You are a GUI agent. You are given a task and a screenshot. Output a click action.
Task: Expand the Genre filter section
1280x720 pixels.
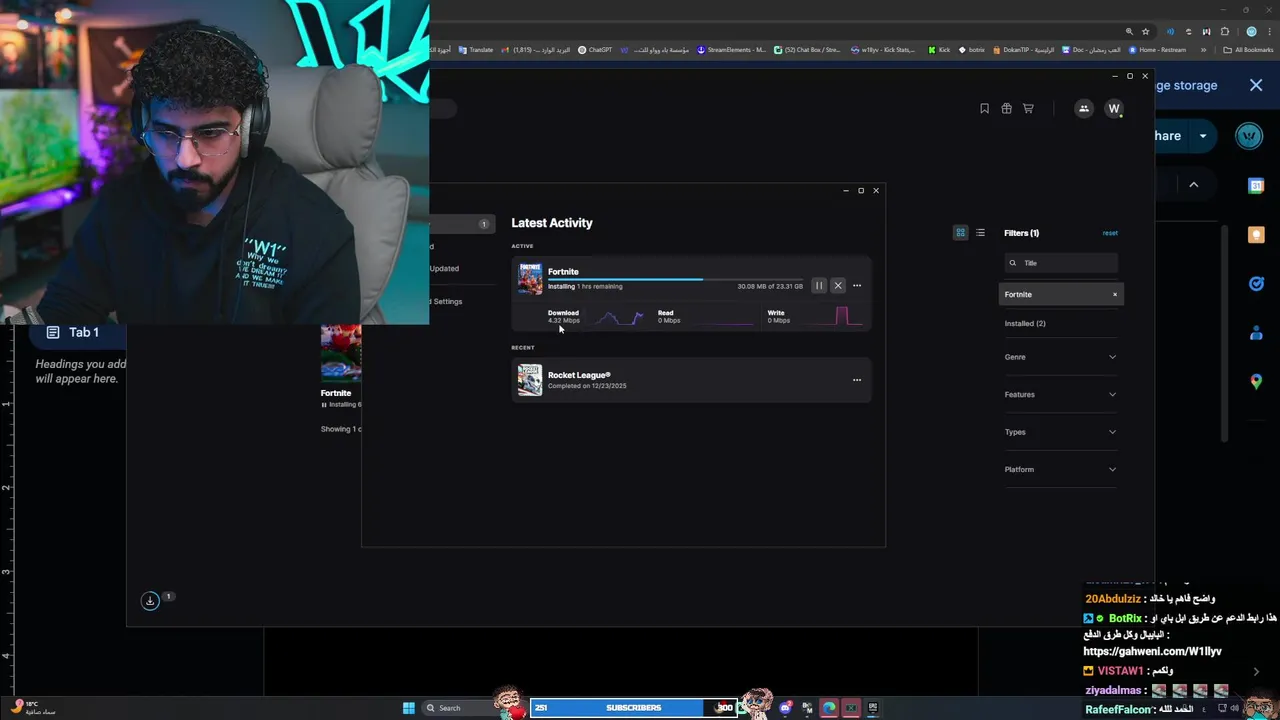pos(1061,357)
